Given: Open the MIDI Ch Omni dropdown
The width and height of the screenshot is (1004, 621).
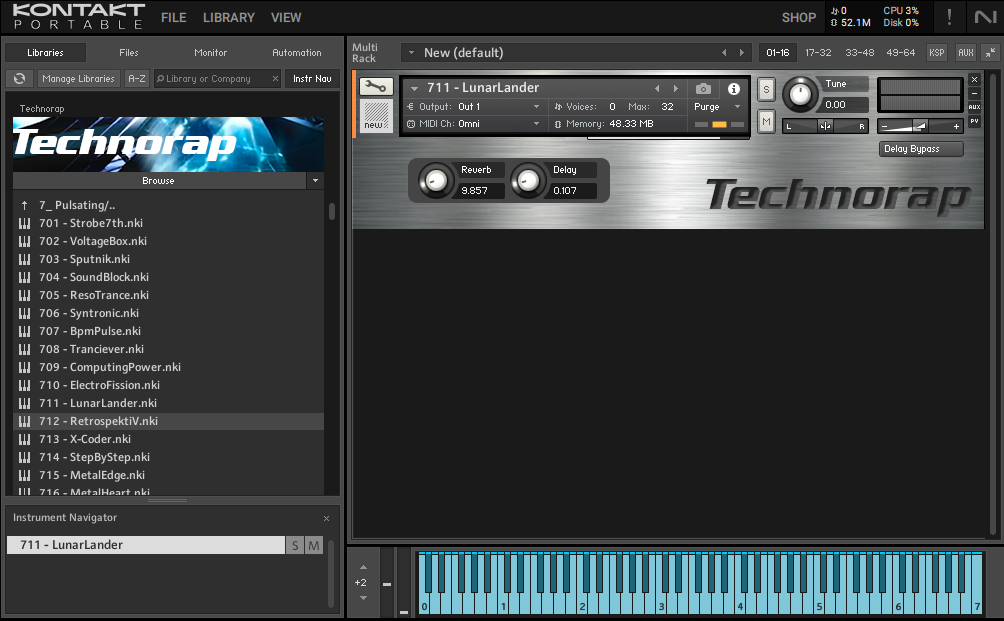Looking at the screenshot, I should click(x=537, y=124).
